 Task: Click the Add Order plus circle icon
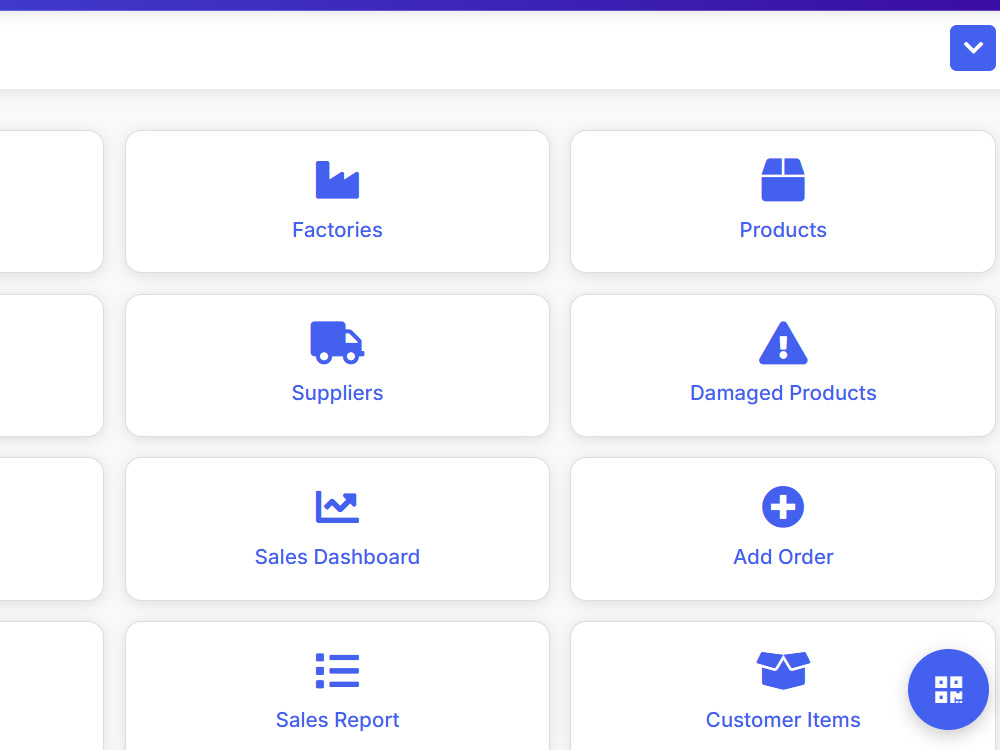[783, 507]
